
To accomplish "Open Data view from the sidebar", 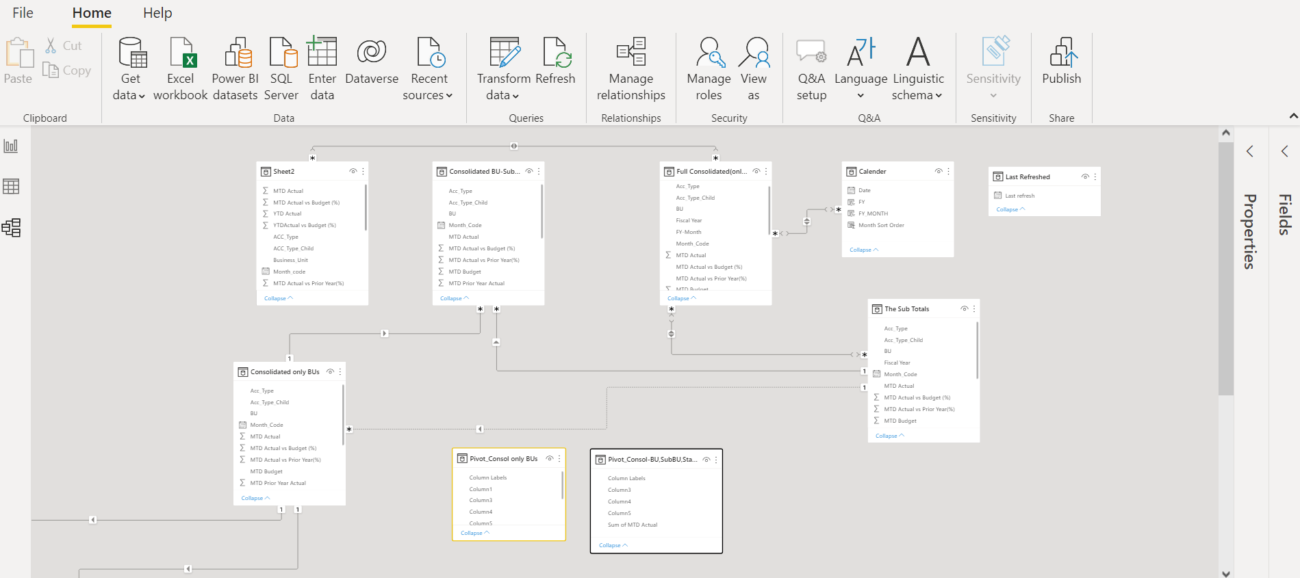I will tap(12, 186).
